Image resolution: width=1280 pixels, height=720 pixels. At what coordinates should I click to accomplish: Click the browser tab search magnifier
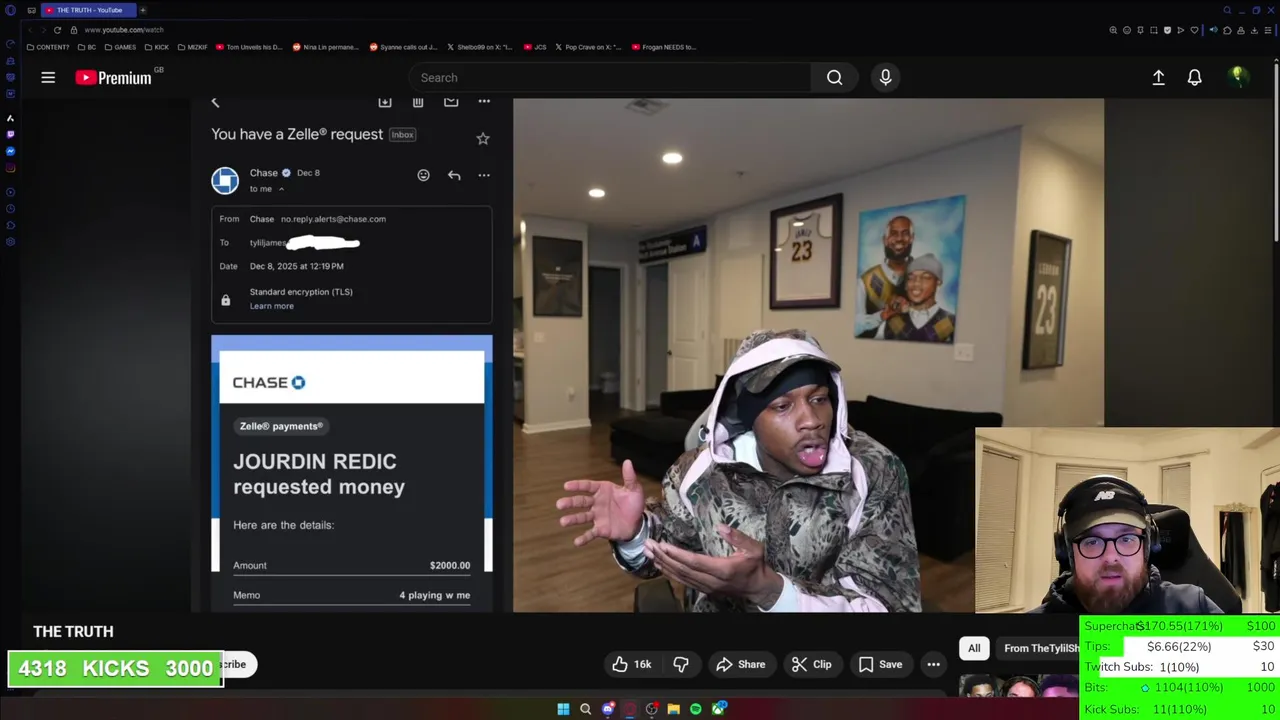(1227, 10)
